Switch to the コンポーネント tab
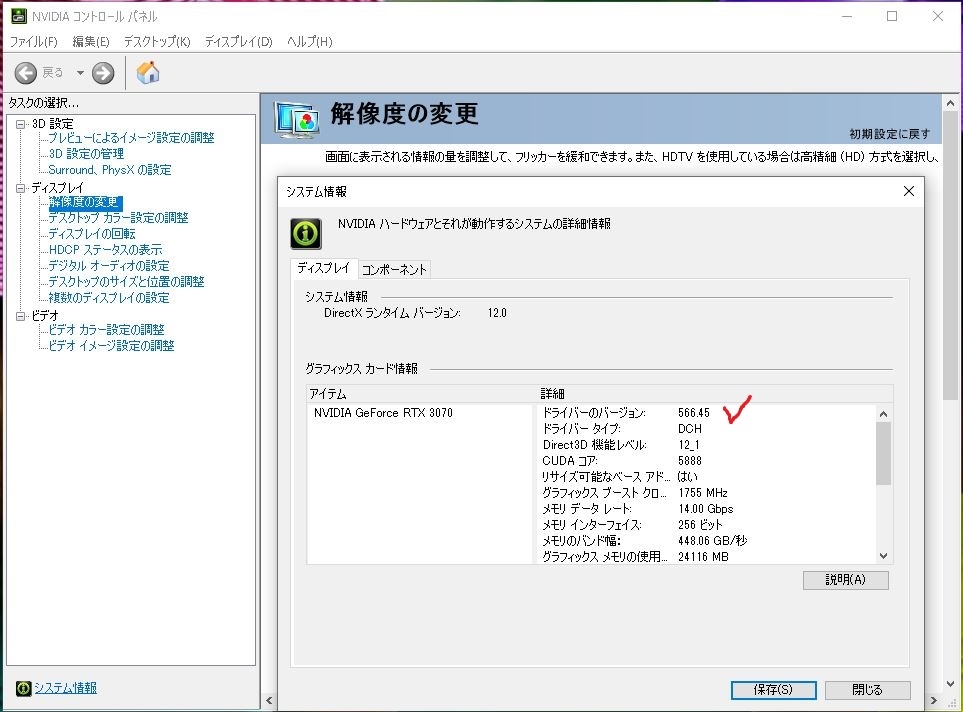Image resolution: width=963 pixels, height=712 pixels. pos(394,269)
